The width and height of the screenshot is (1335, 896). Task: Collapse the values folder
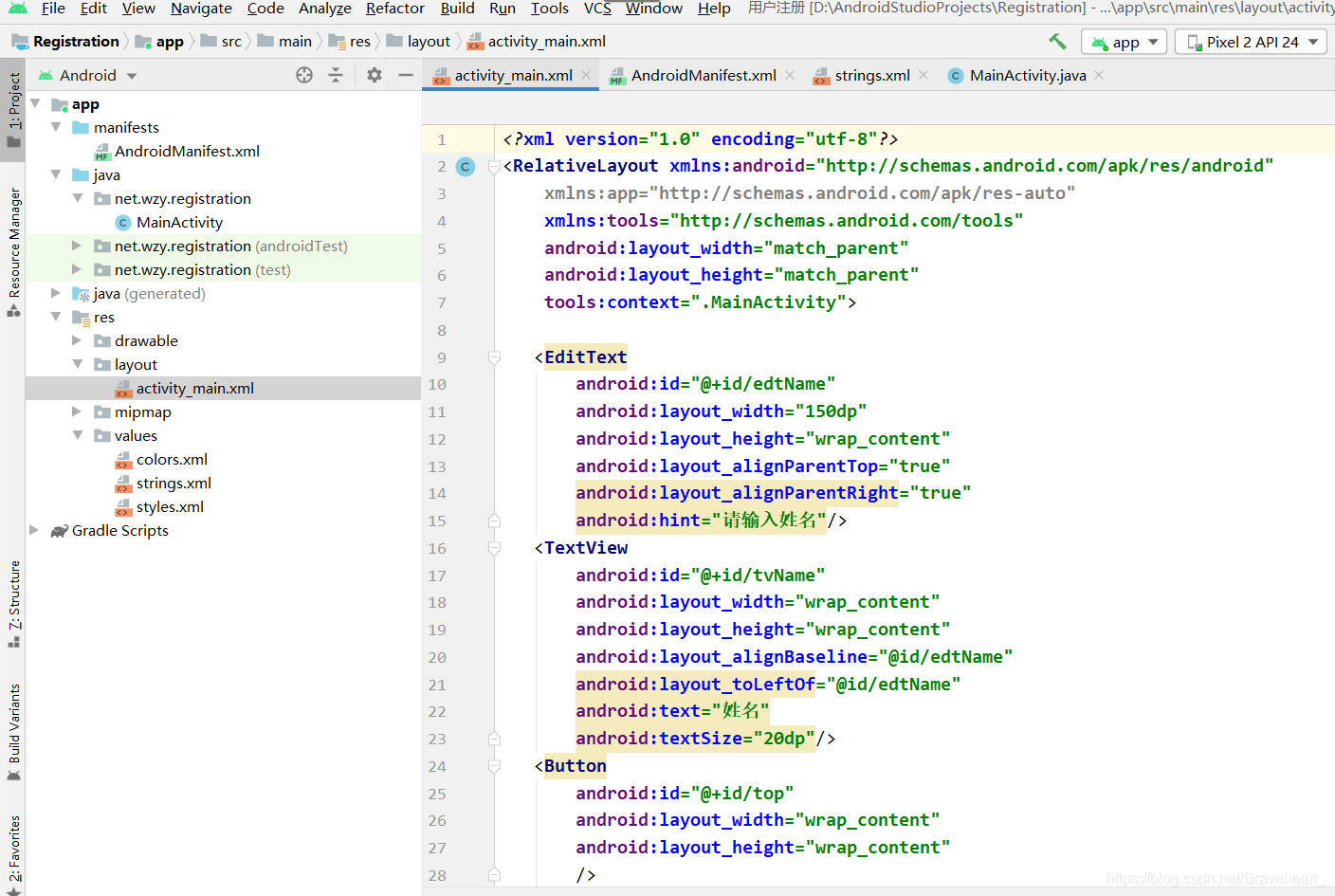[78, 435]
